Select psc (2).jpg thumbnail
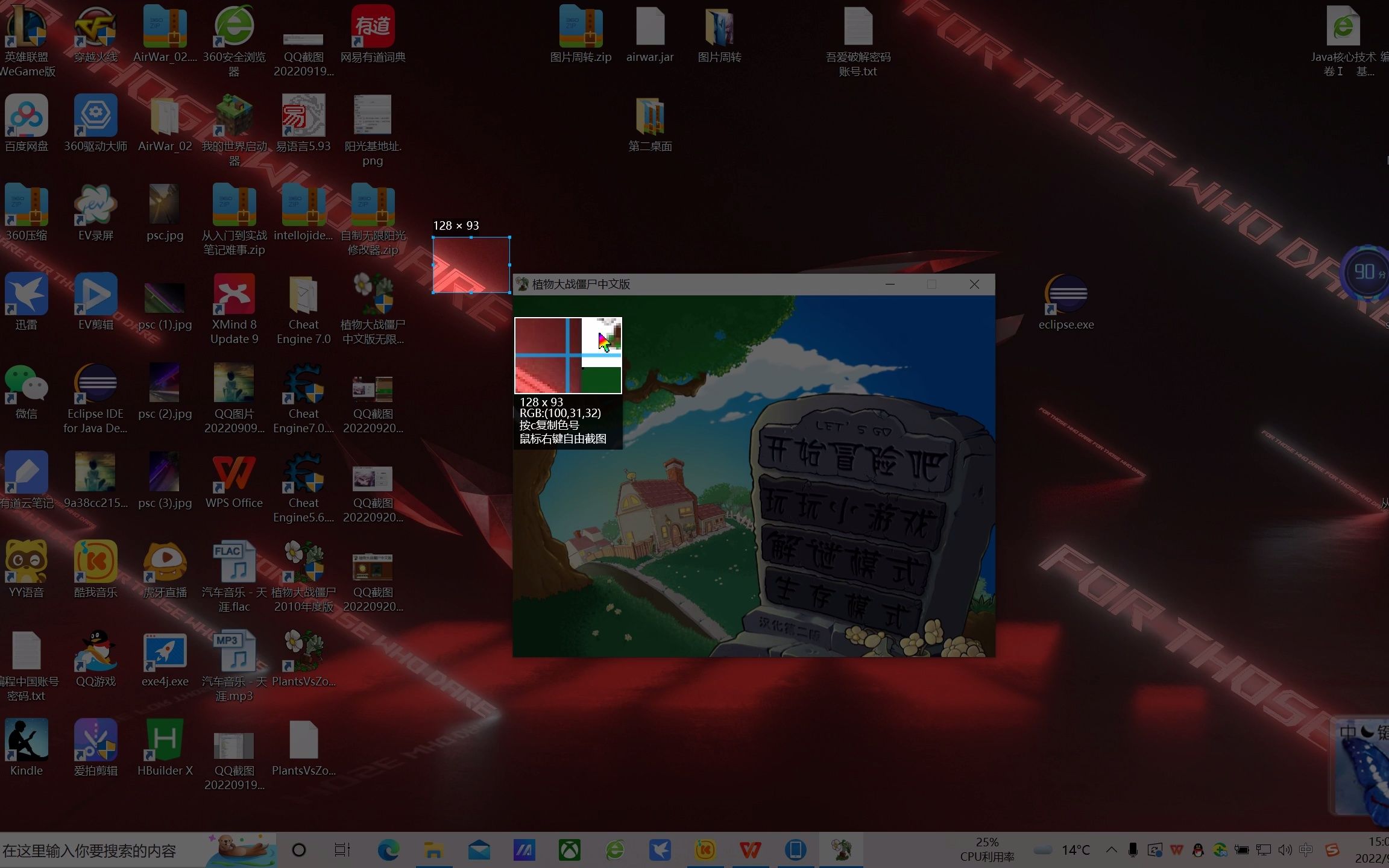 (165, 392)
